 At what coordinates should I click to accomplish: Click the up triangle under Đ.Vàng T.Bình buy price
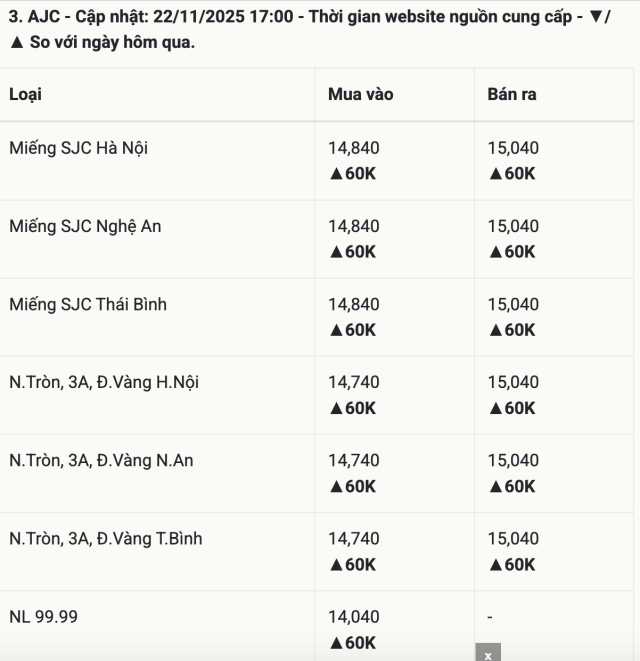click(x=336, y=564)
